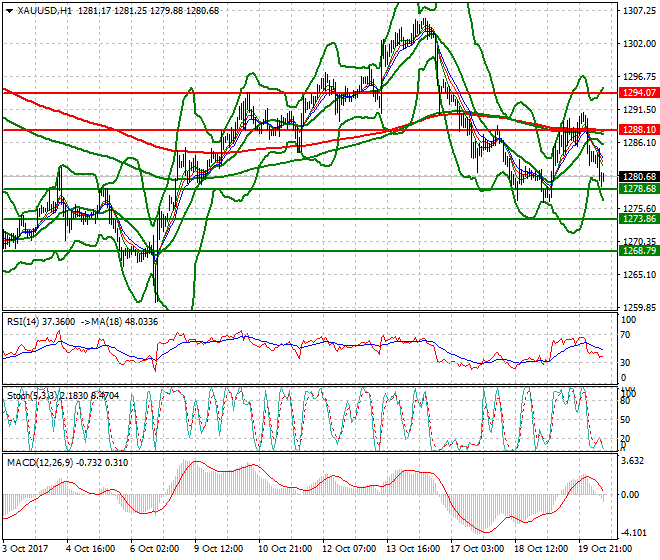Select the green 1273.86 support level tag
This screenshot has width=660, height=560.
pyautogui.click(x=631, y=218)
